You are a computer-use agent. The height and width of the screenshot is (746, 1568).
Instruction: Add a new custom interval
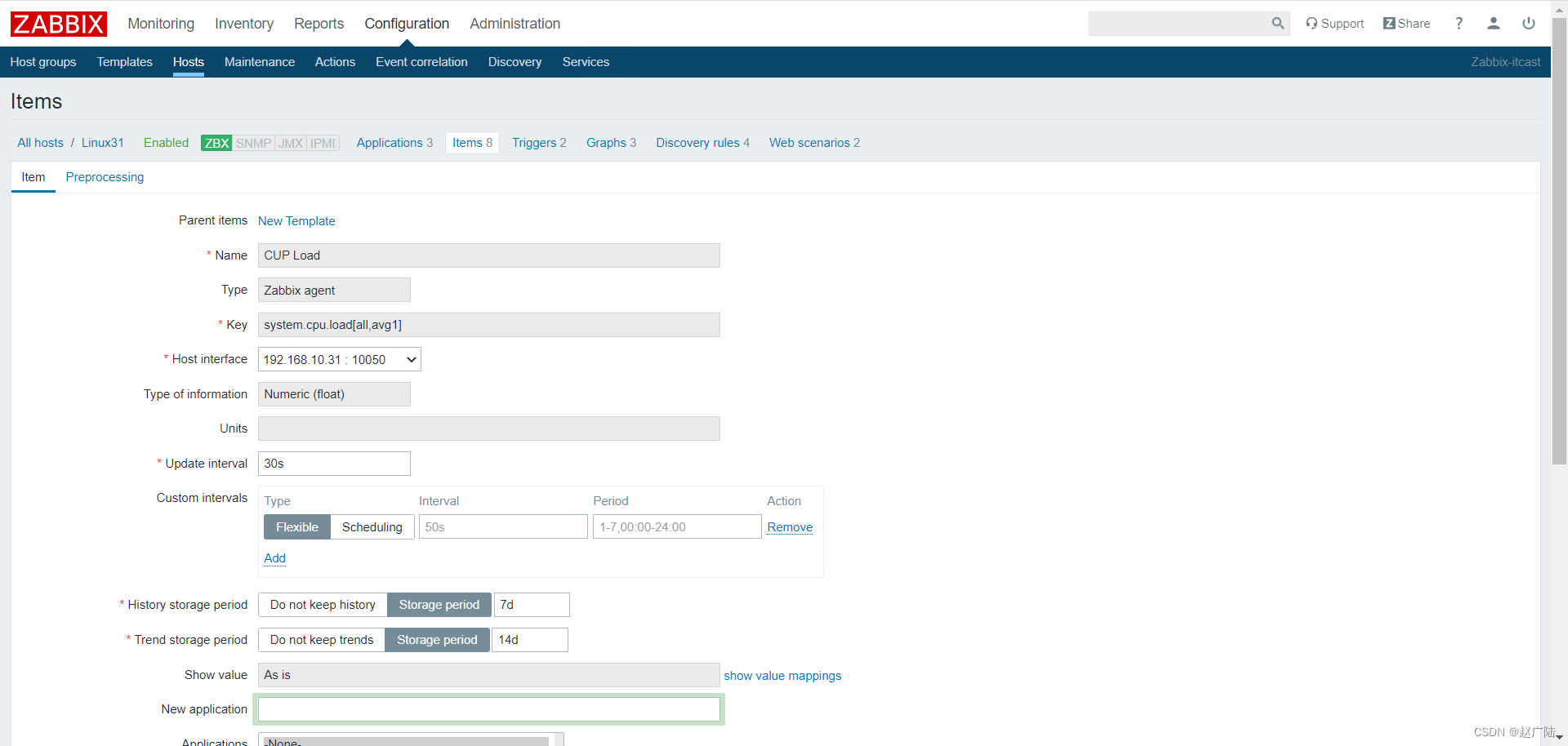pyautogui.click(x=274, y=558)
